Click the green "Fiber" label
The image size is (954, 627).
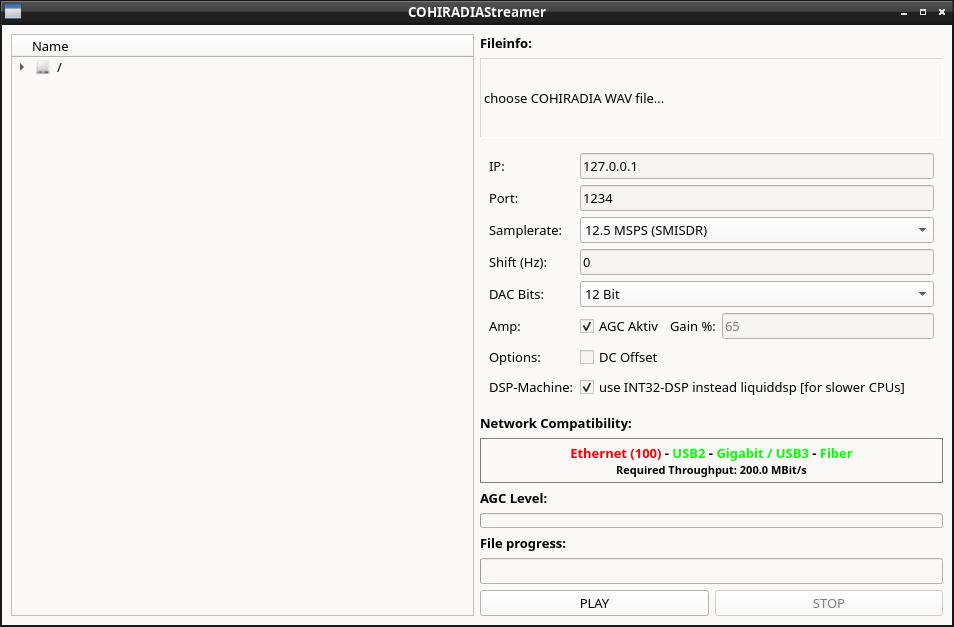point(836,453)
